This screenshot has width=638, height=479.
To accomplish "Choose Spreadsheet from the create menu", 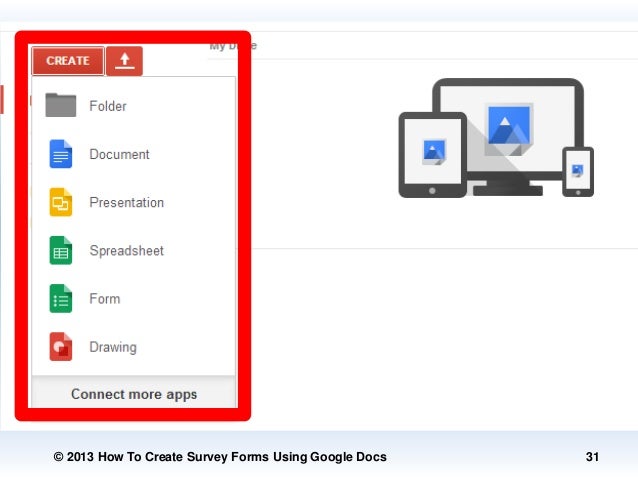I will (133, 251).
